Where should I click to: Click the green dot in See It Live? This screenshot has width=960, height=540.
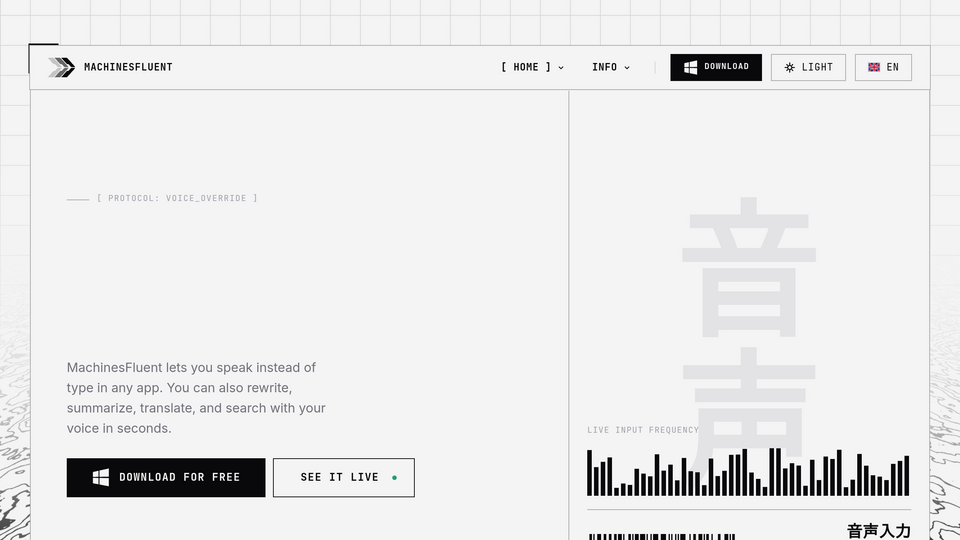(x=394, y=478)
